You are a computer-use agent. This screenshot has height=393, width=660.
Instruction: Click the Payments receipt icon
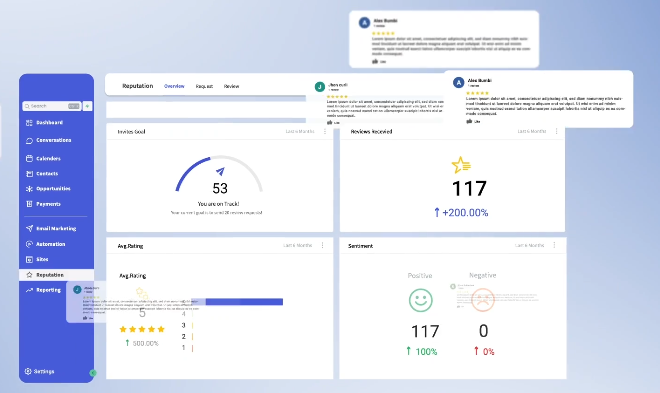(x=29, y=204)
